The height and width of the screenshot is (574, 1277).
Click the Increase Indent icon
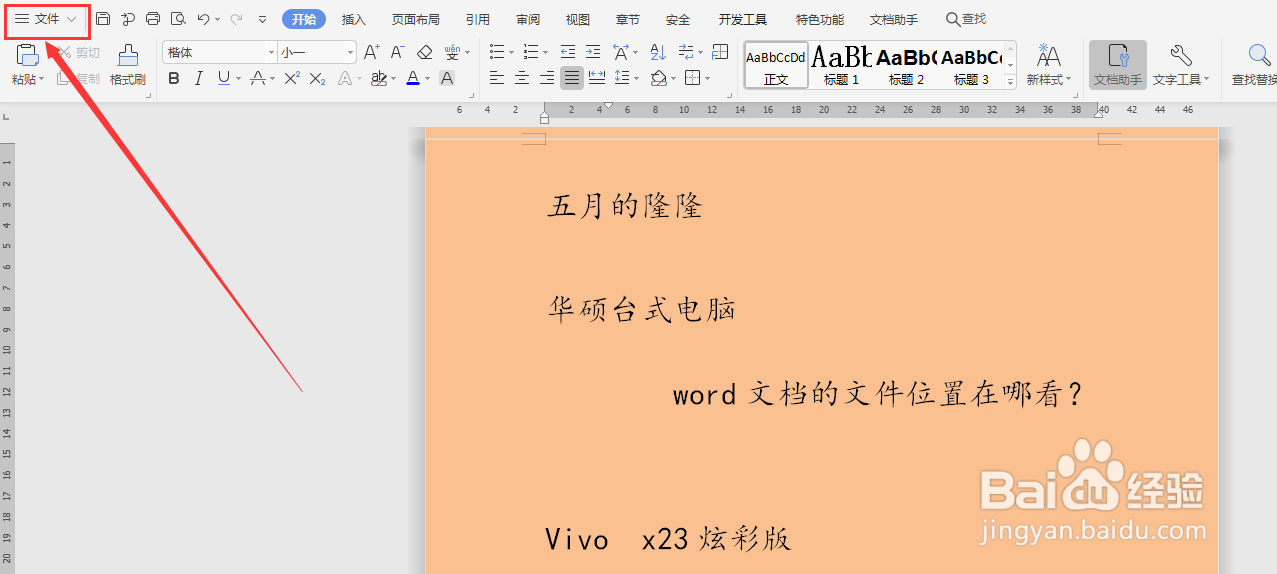click(x=593, y=52)
